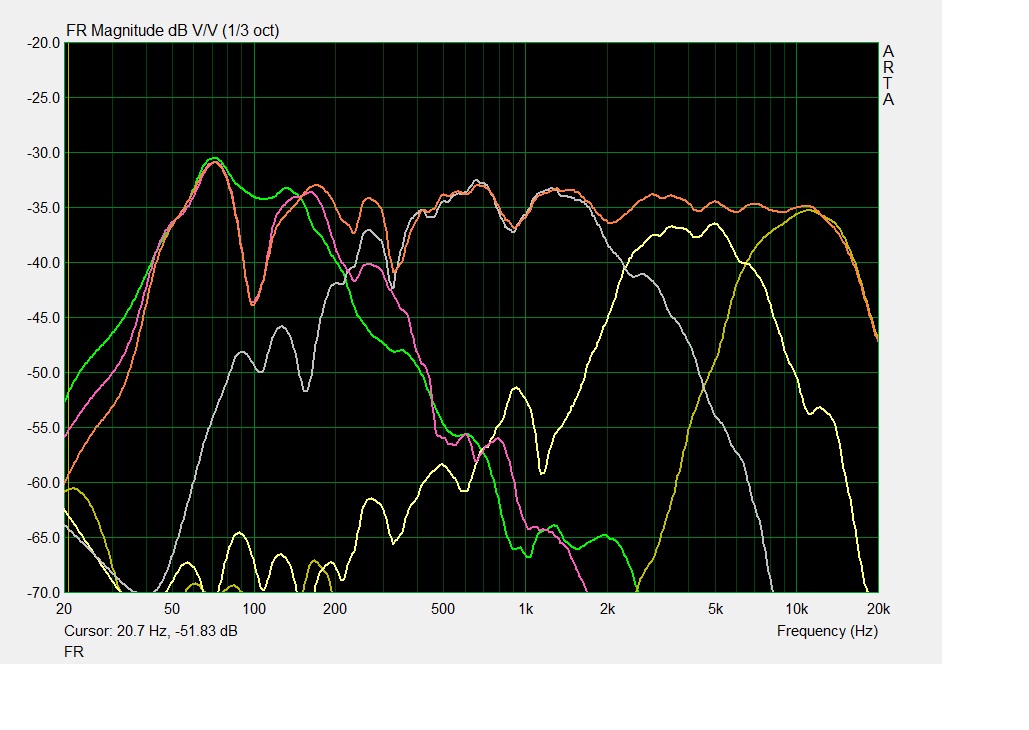The height and width of the screenshot is (730, 1029).
Task: Click the green curve's peak near 70 Hz
Action: pyautogui.click(x=213, y=158)
